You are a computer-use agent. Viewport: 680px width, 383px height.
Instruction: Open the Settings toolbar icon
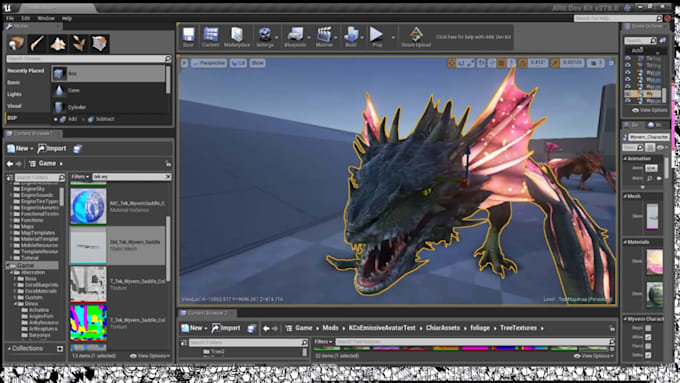click(265, 36)
